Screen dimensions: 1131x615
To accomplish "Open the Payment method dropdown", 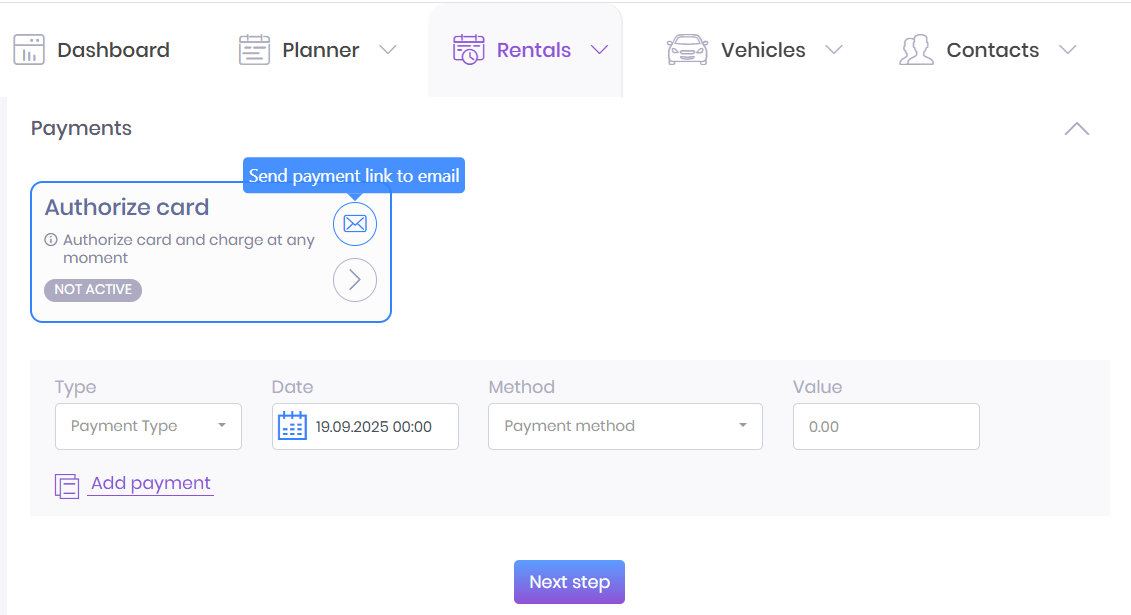I will click(x=625, y=426).
